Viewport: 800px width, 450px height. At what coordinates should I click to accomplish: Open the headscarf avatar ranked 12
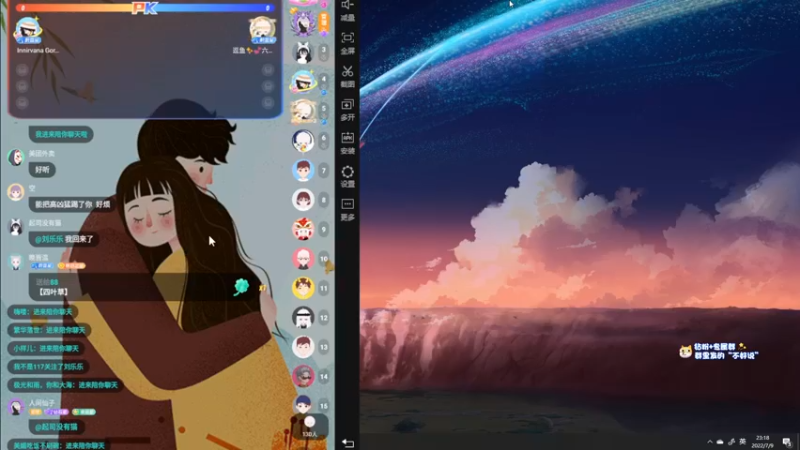303,317
